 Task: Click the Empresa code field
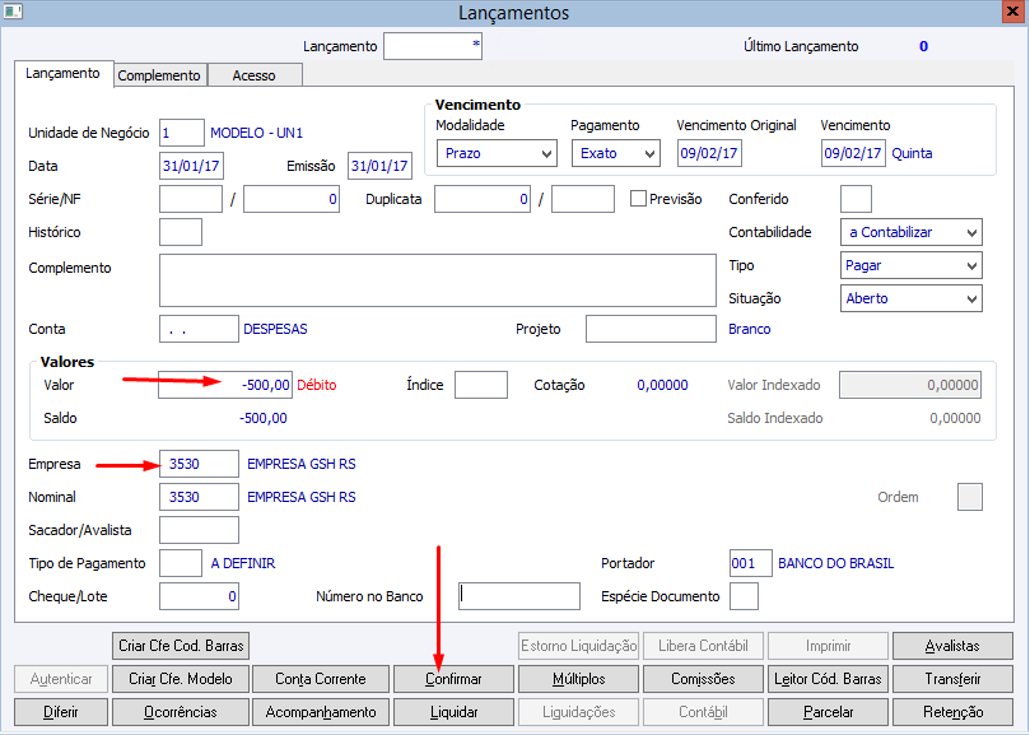199,464
